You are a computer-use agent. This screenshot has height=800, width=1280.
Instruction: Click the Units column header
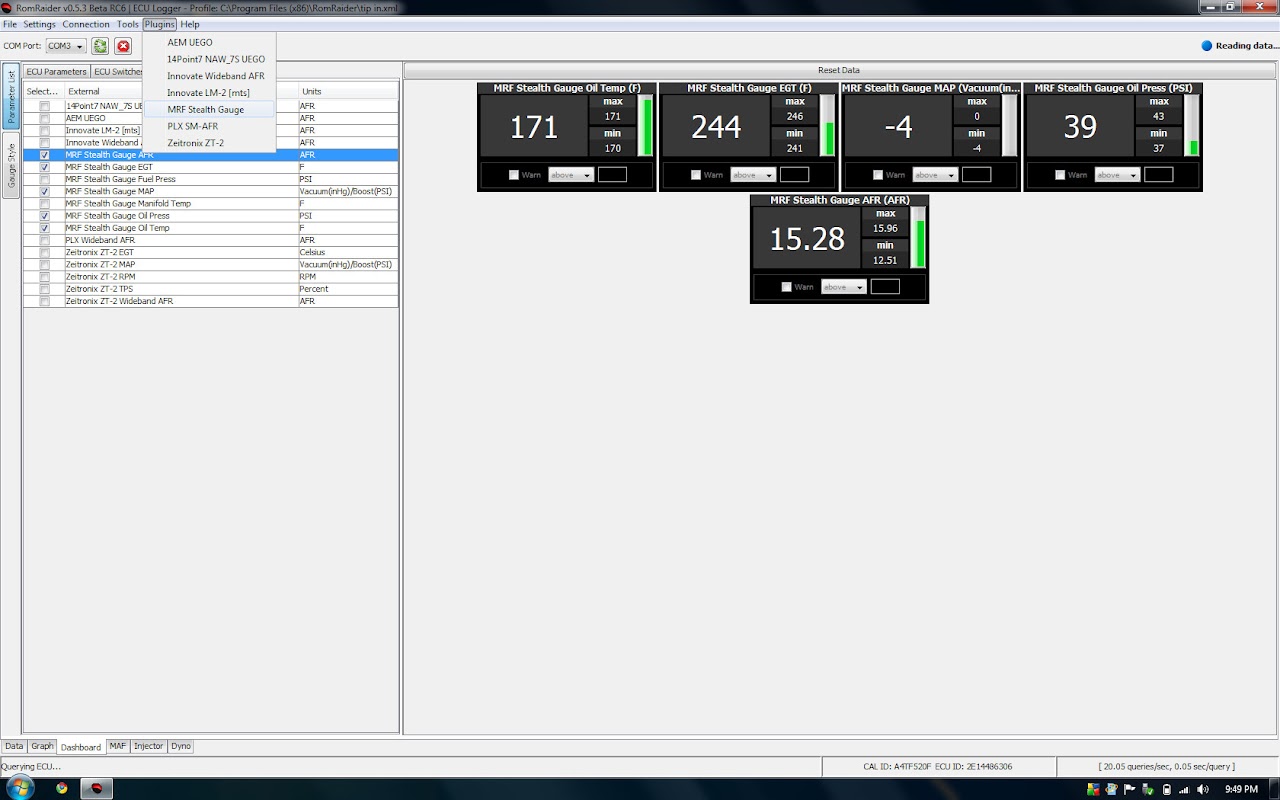coord(347,91)
